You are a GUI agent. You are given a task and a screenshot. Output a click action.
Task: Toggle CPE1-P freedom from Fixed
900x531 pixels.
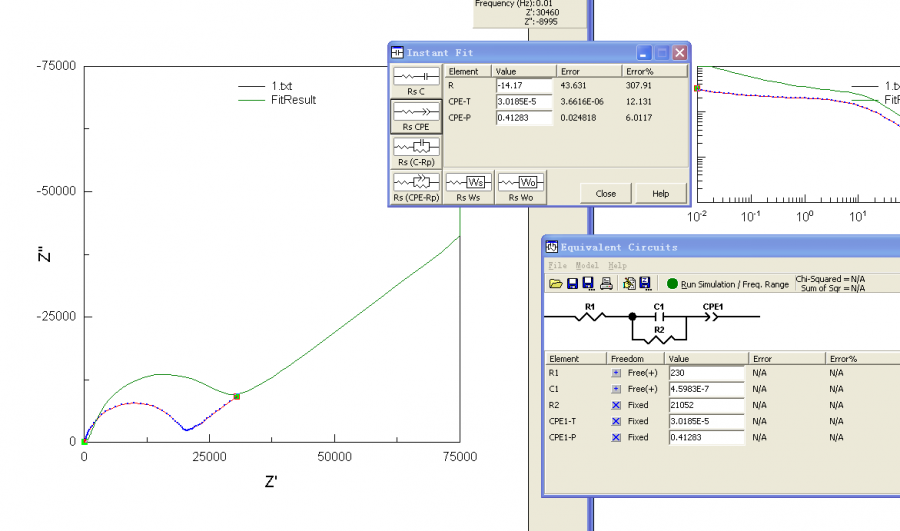(616, 437)
